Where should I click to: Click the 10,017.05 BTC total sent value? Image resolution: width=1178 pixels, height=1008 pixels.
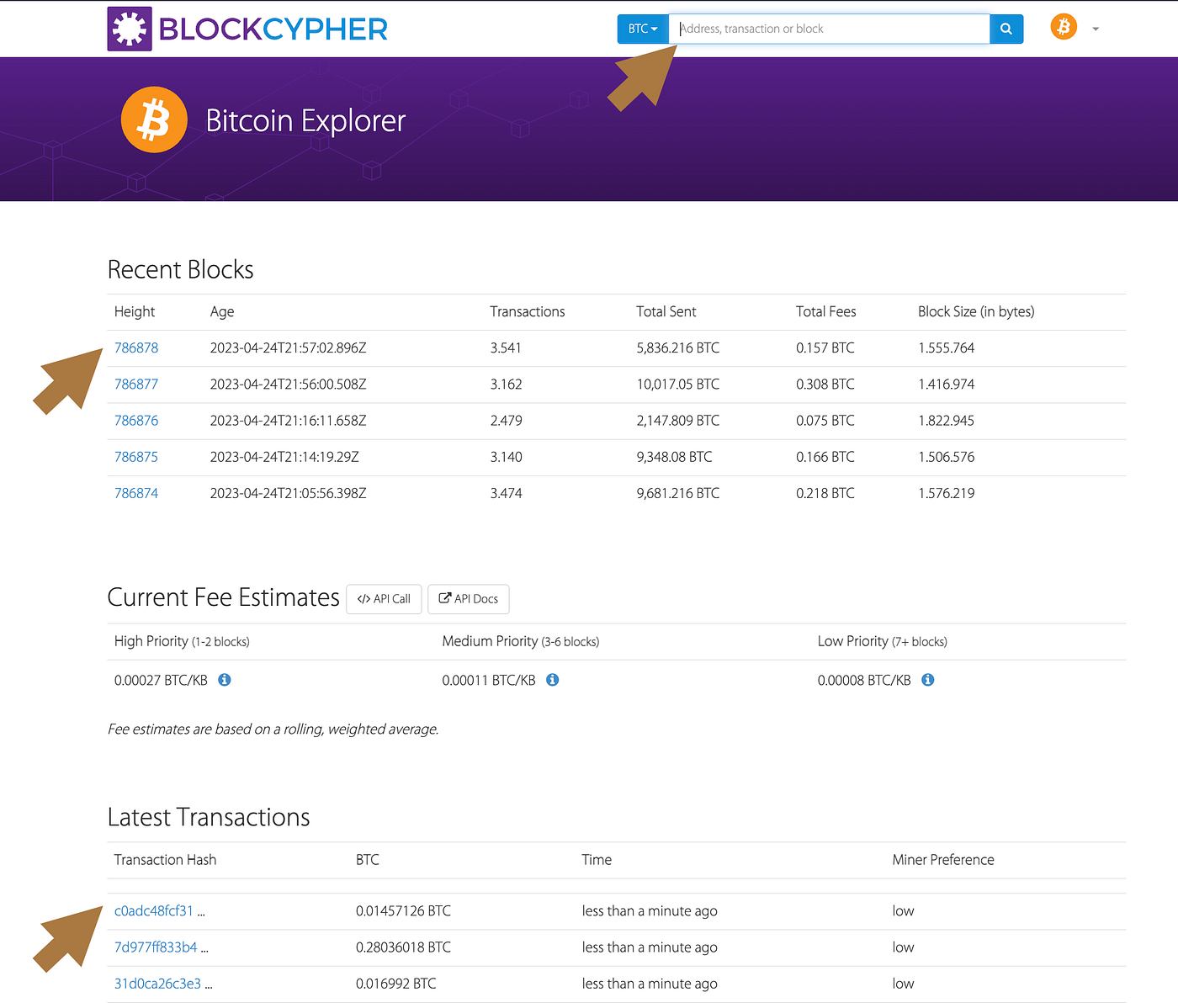pyautogui.click(x=678, y=385)
